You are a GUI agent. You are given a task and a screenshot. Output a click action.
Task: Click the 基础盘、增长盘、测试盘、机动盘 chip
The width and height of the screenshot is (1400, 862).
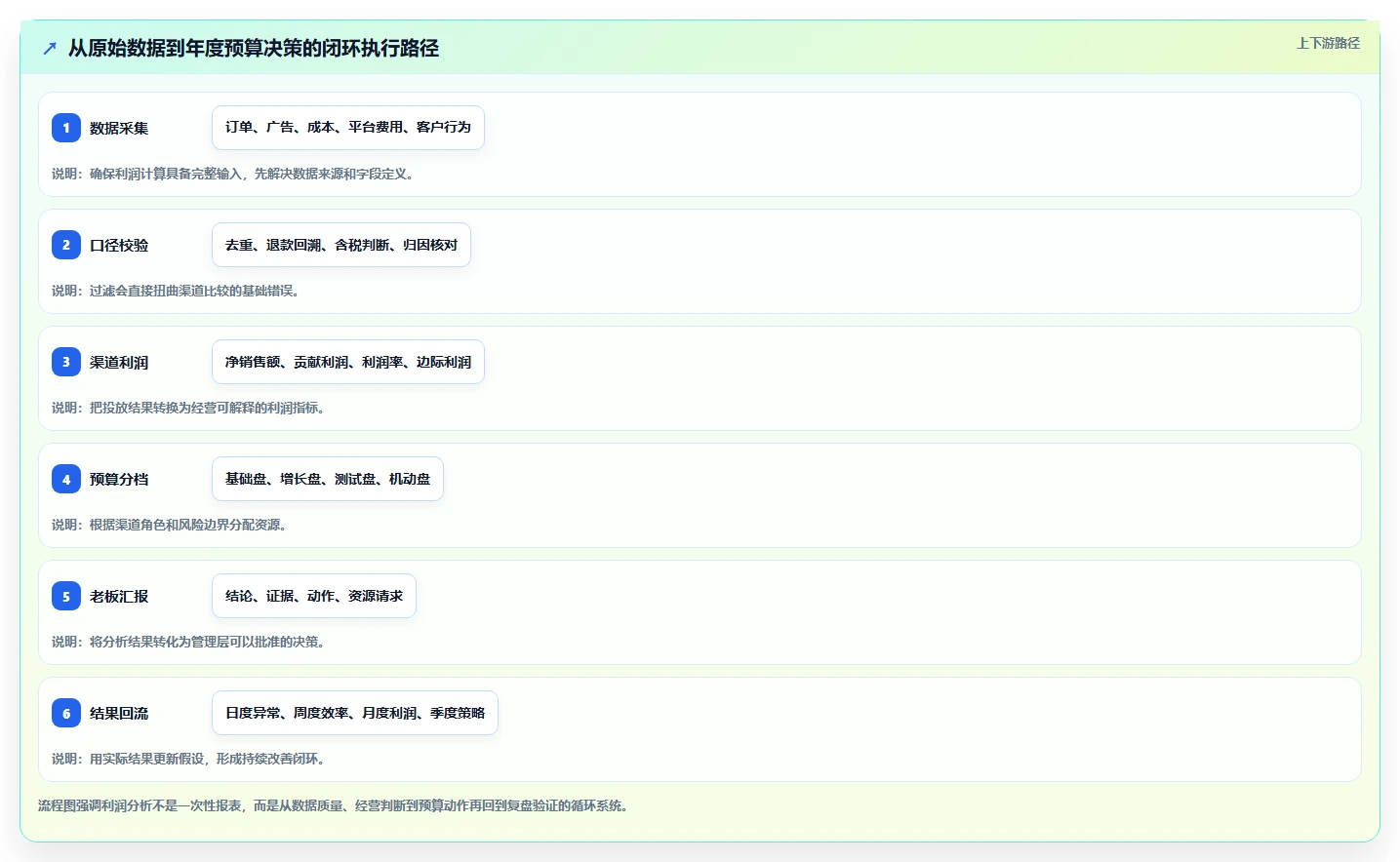[x=328, y=479]
